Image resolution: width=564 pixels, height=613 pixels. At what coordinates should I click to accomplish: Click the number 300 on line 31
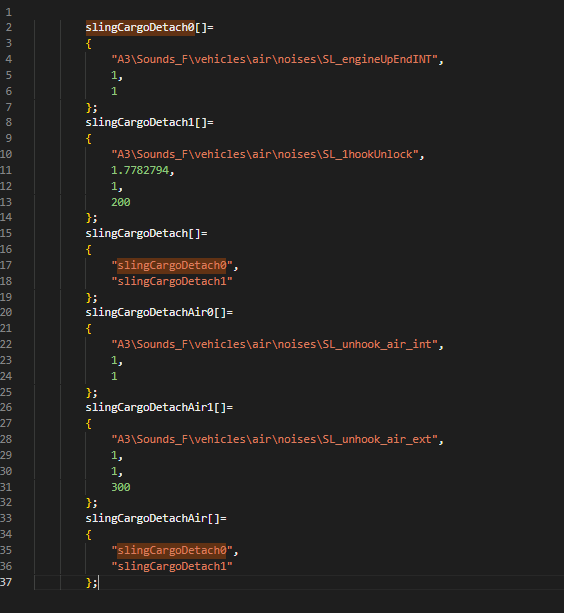pyautogui.click(x=121, y=487)
